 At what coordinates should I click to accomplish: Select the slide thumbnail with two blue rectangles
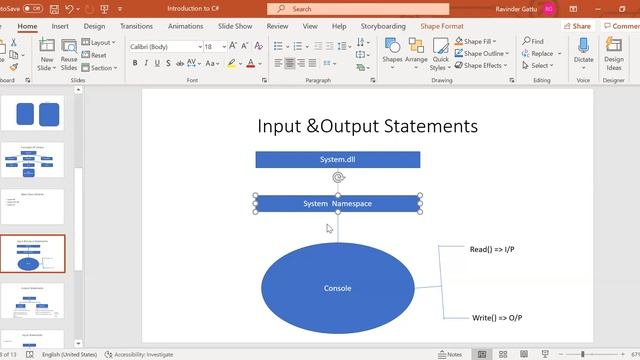(x=33, y=113)
